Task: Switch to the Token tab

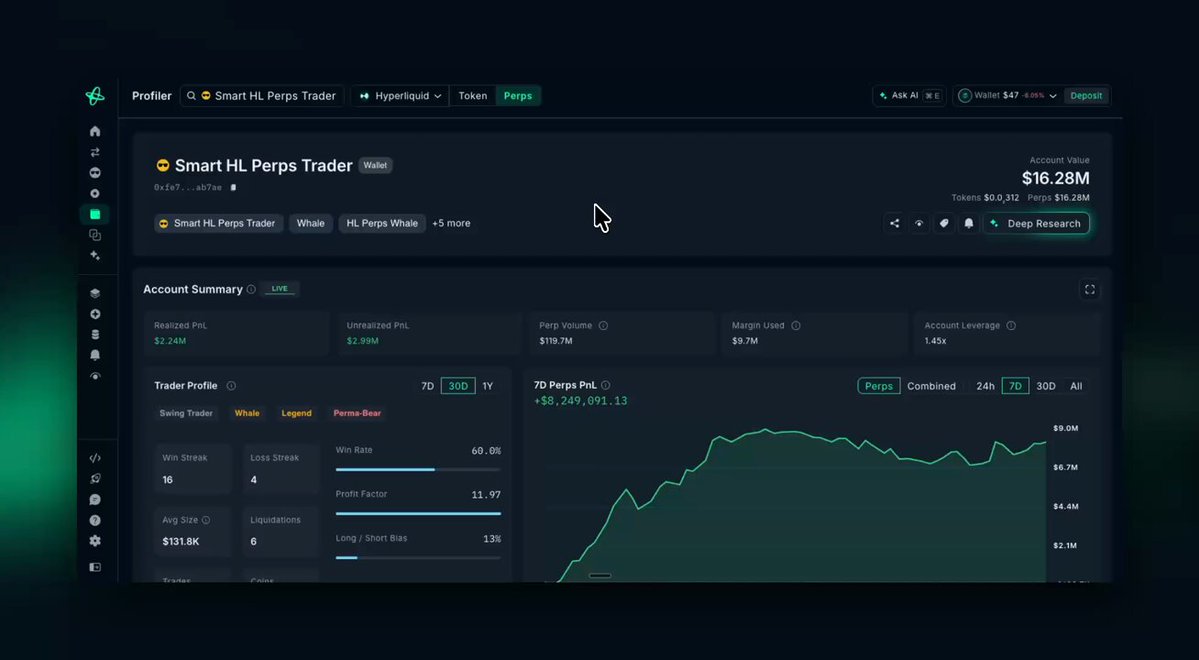Action: (x=473, y=96)
